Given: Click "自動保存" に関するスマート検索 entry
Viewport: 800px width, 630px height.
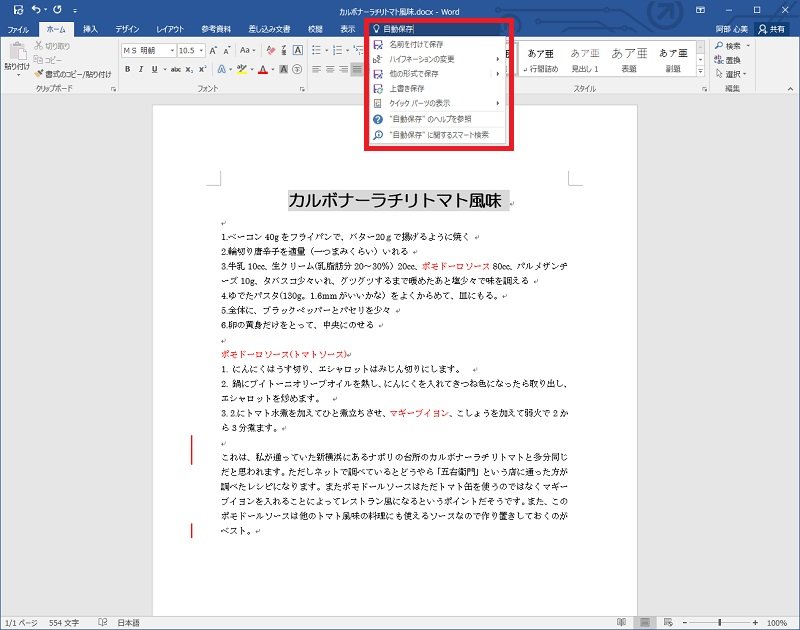Looking at the screenshot, I should (438, 135).
